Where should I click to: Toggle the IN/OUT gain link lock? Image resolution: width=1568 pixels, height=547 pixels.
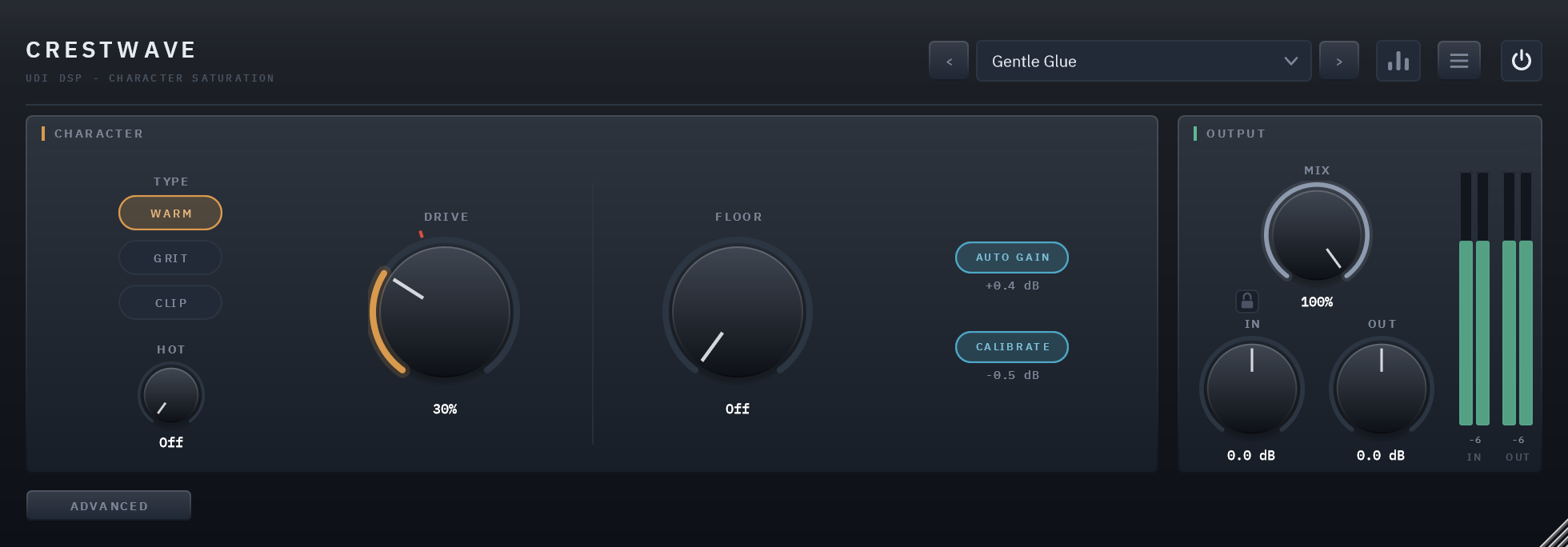1247,301
